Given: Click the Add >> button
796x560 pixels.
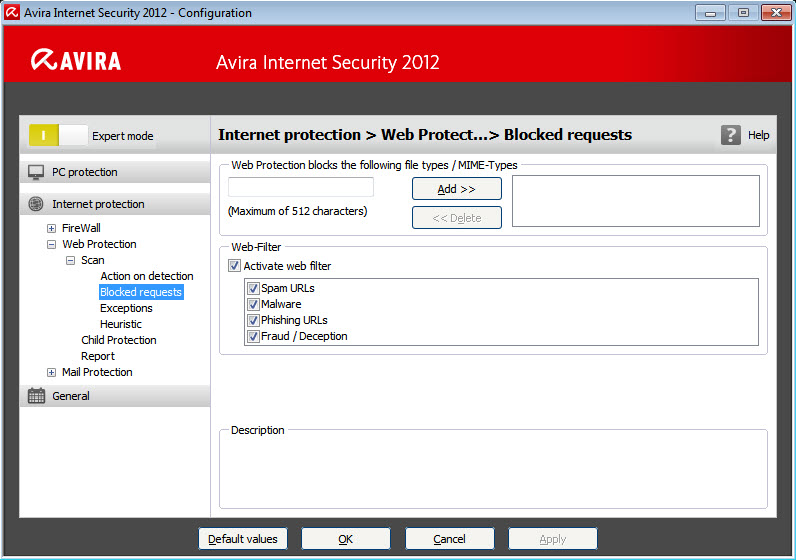Looking at the screenshot, I should point(457,189).
